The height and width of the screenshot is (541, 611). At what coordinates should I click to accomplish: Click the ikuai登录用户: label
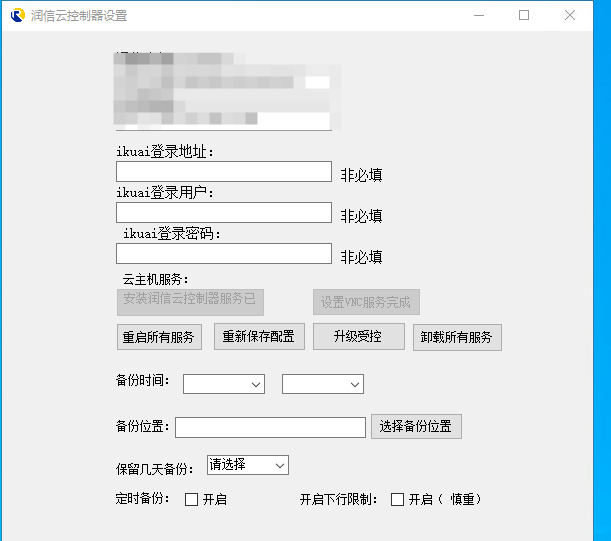165,192
